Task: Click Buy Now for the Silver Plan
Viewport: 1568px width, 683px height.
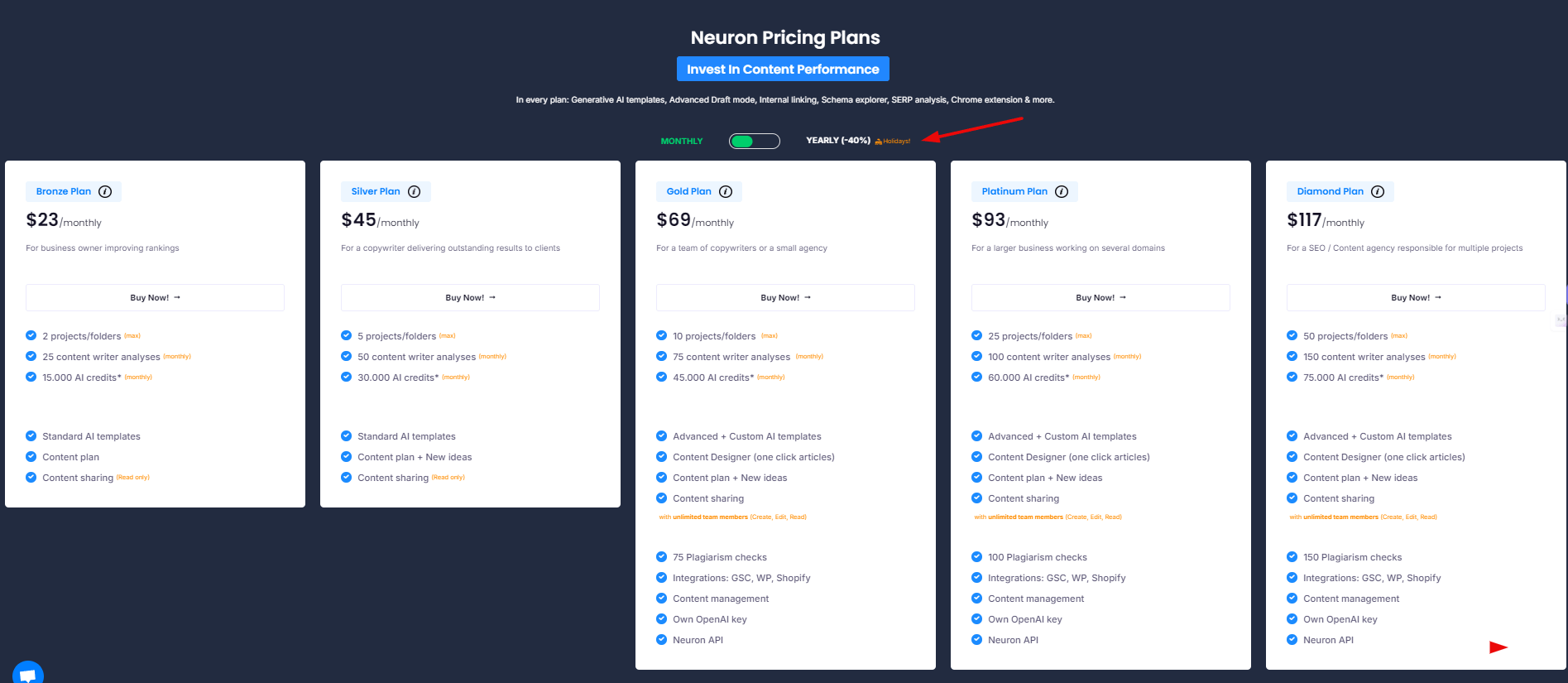Action: (x=470, y=298)
